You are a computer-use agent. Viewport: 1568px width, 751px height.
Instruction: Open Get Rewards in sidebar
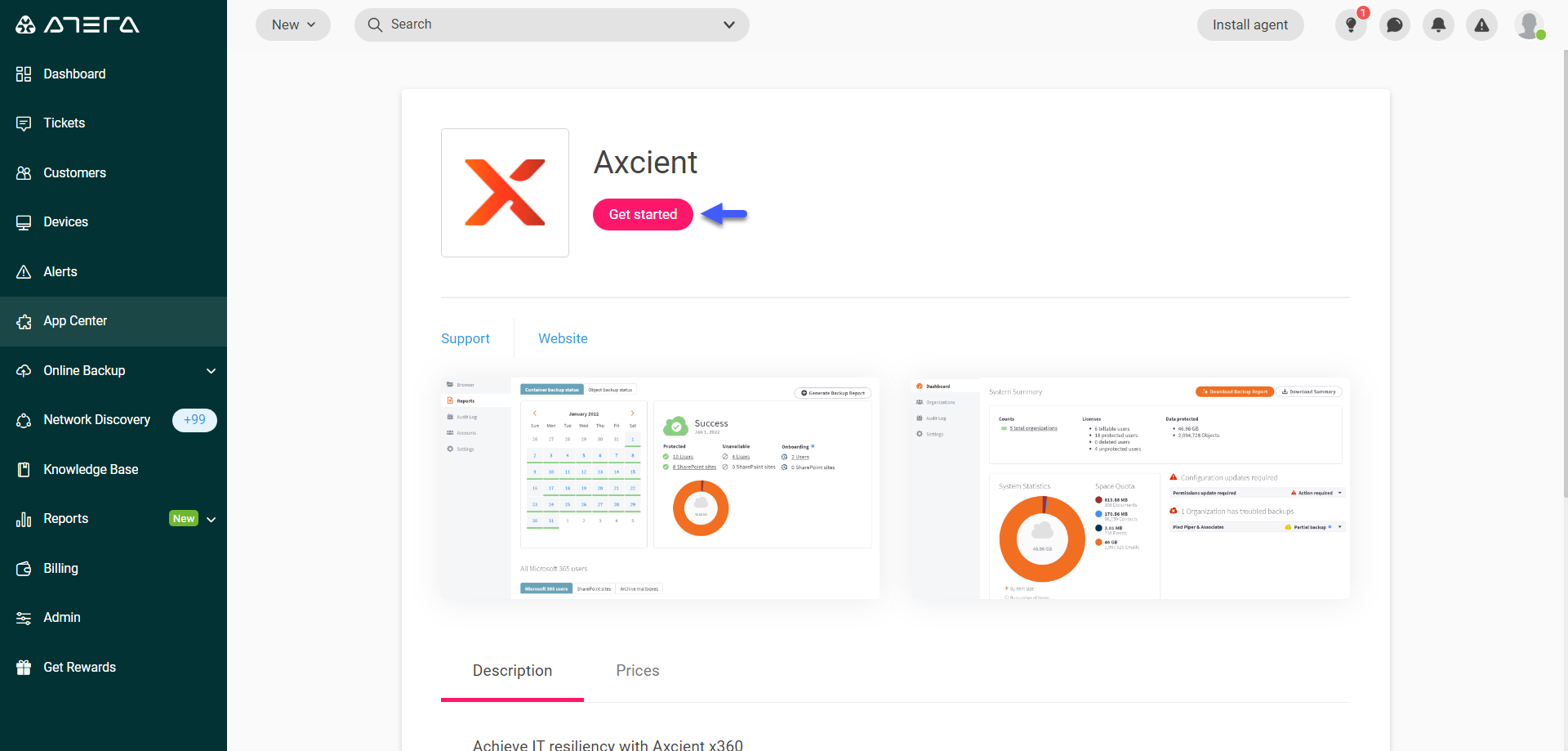(79, 667)
